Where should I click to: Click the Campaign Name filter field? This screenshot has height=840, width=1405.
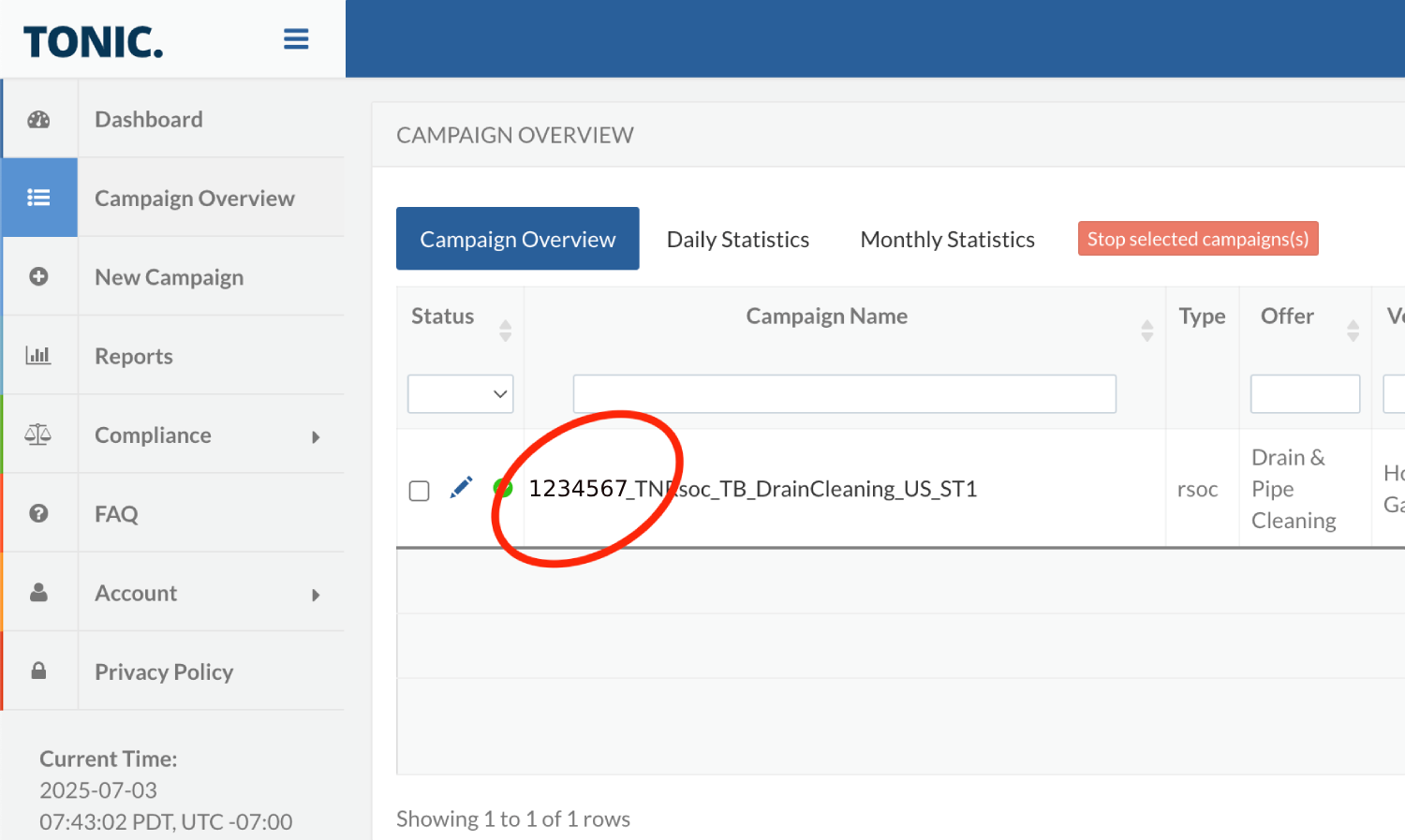click(x=845, y=394)
